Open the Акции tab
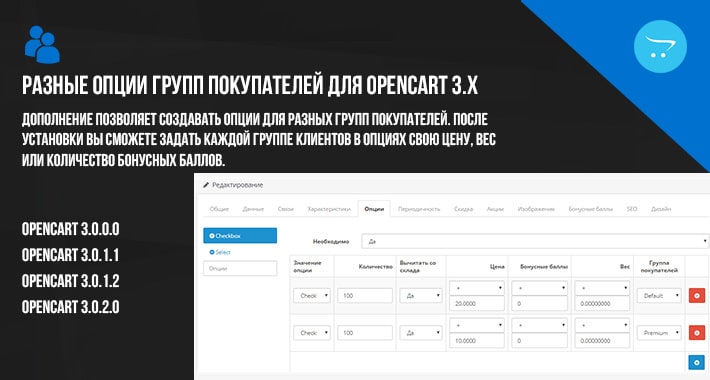Viewport: 710px width, 380px height. pos(495,209)
